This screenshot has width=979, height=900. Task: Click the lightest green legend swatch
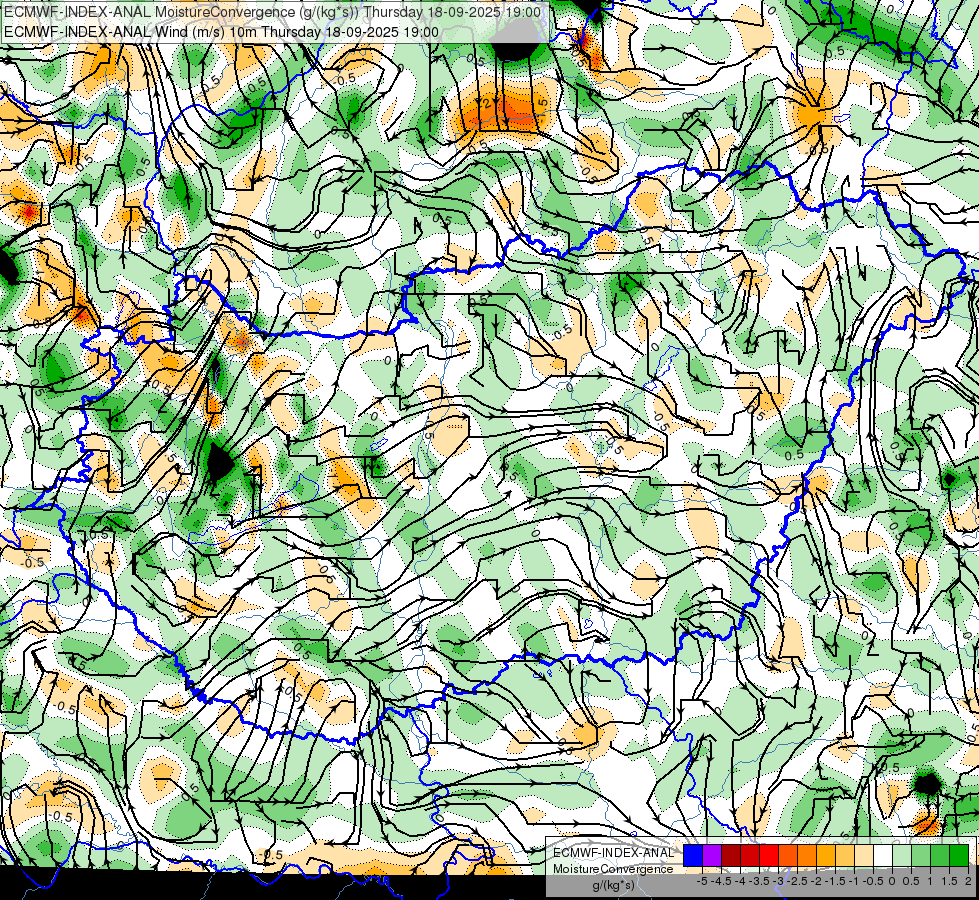click(x=902, y=855)
